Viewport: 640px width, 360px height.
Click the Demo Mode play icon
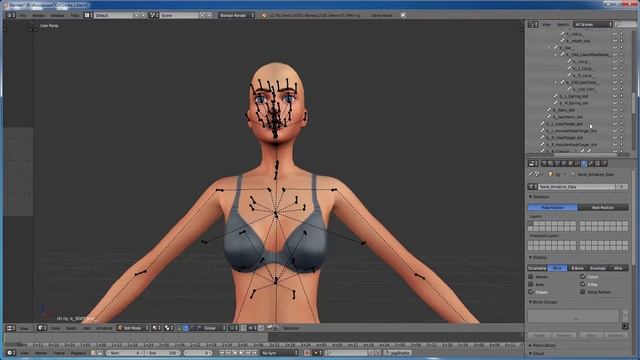403,15
